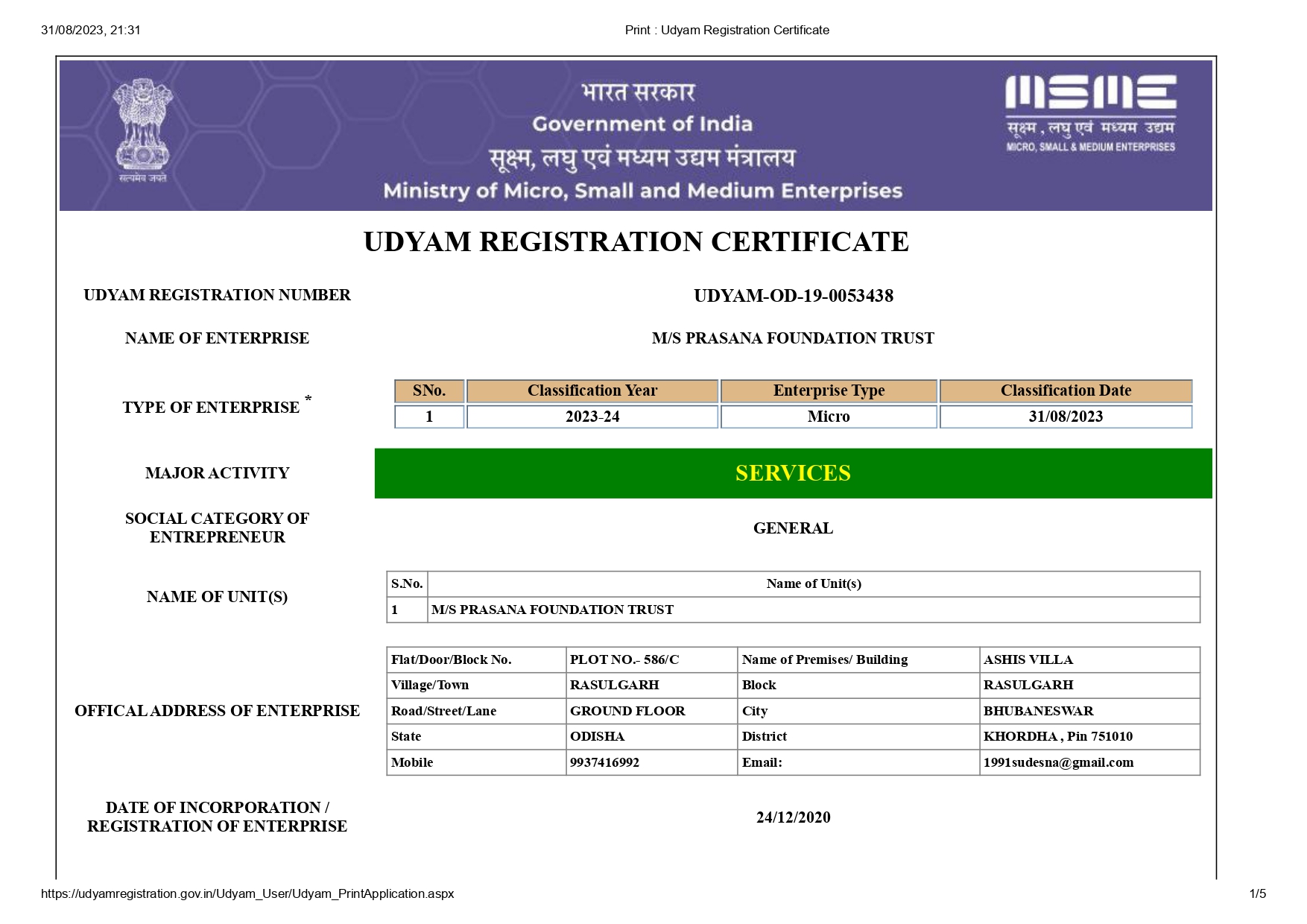Click the print timestamp 31/08/2023, 21:31
Viewport: 1307px width, 924px height.
(x=91, y=31)
